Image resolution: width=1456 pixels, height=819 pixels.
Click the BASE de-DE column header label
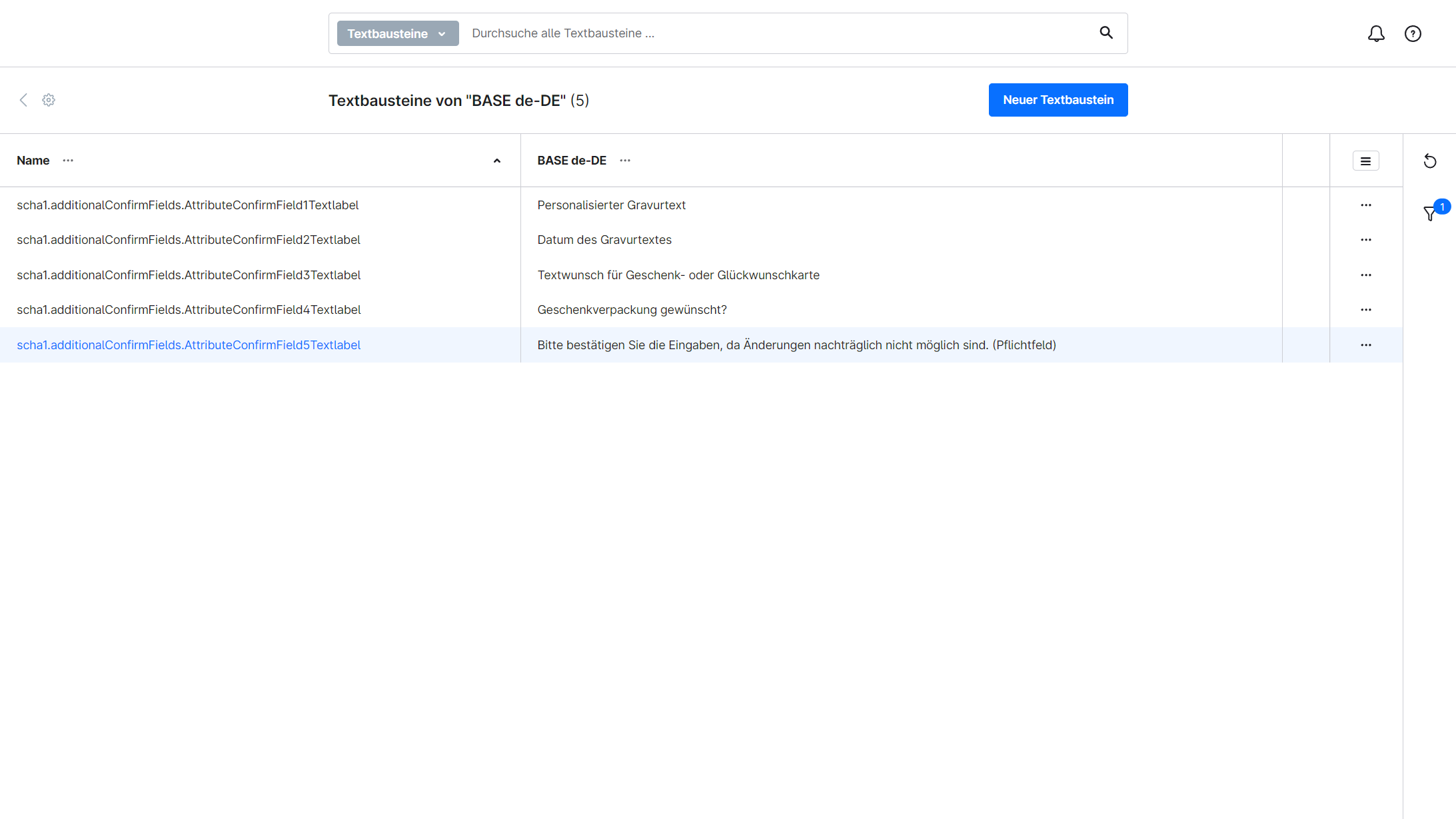(572, 161)
